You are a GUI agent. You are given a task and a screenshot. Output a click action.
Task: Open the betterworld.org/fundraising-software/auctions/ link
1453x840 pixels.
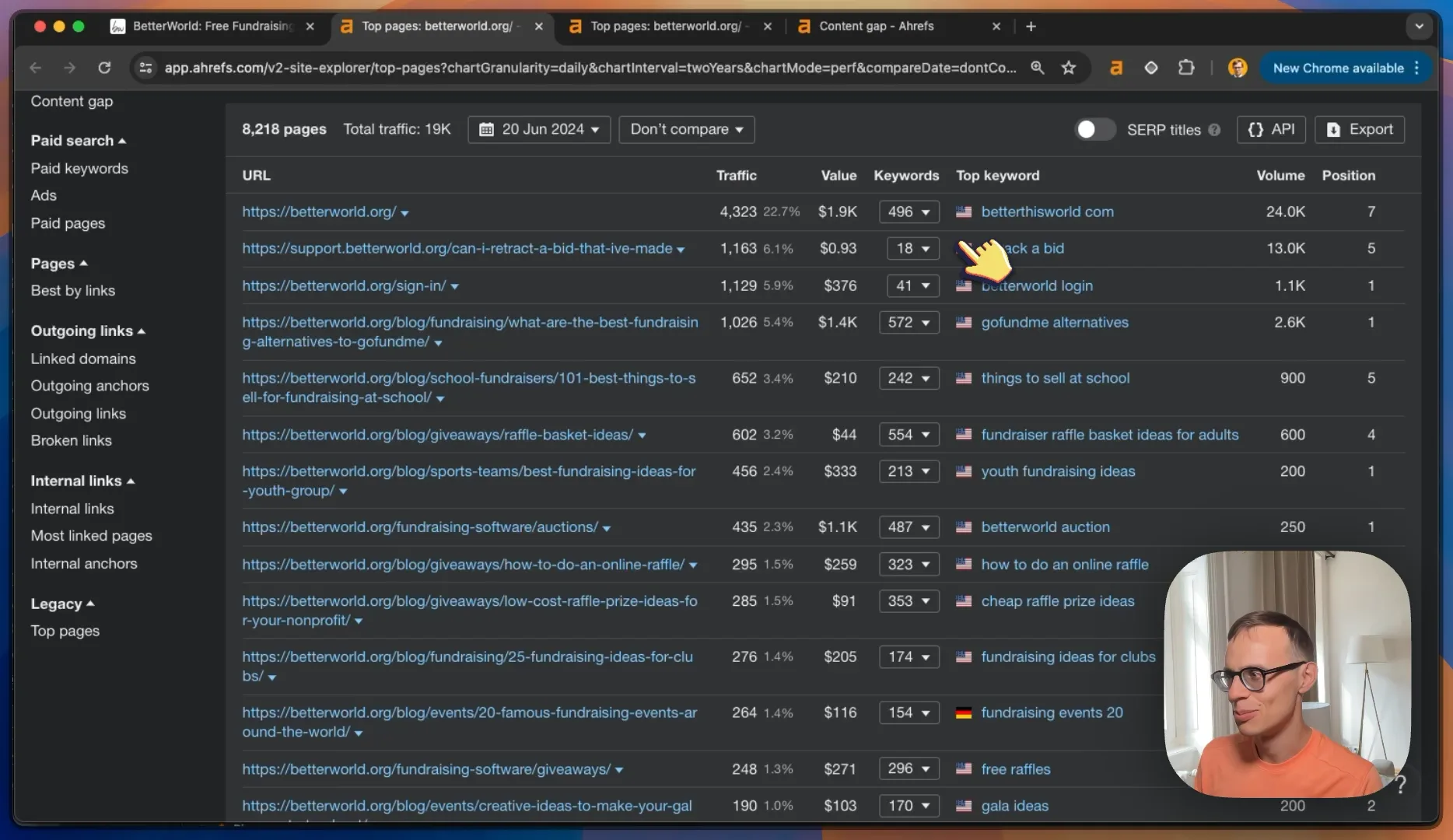point(419,527)
